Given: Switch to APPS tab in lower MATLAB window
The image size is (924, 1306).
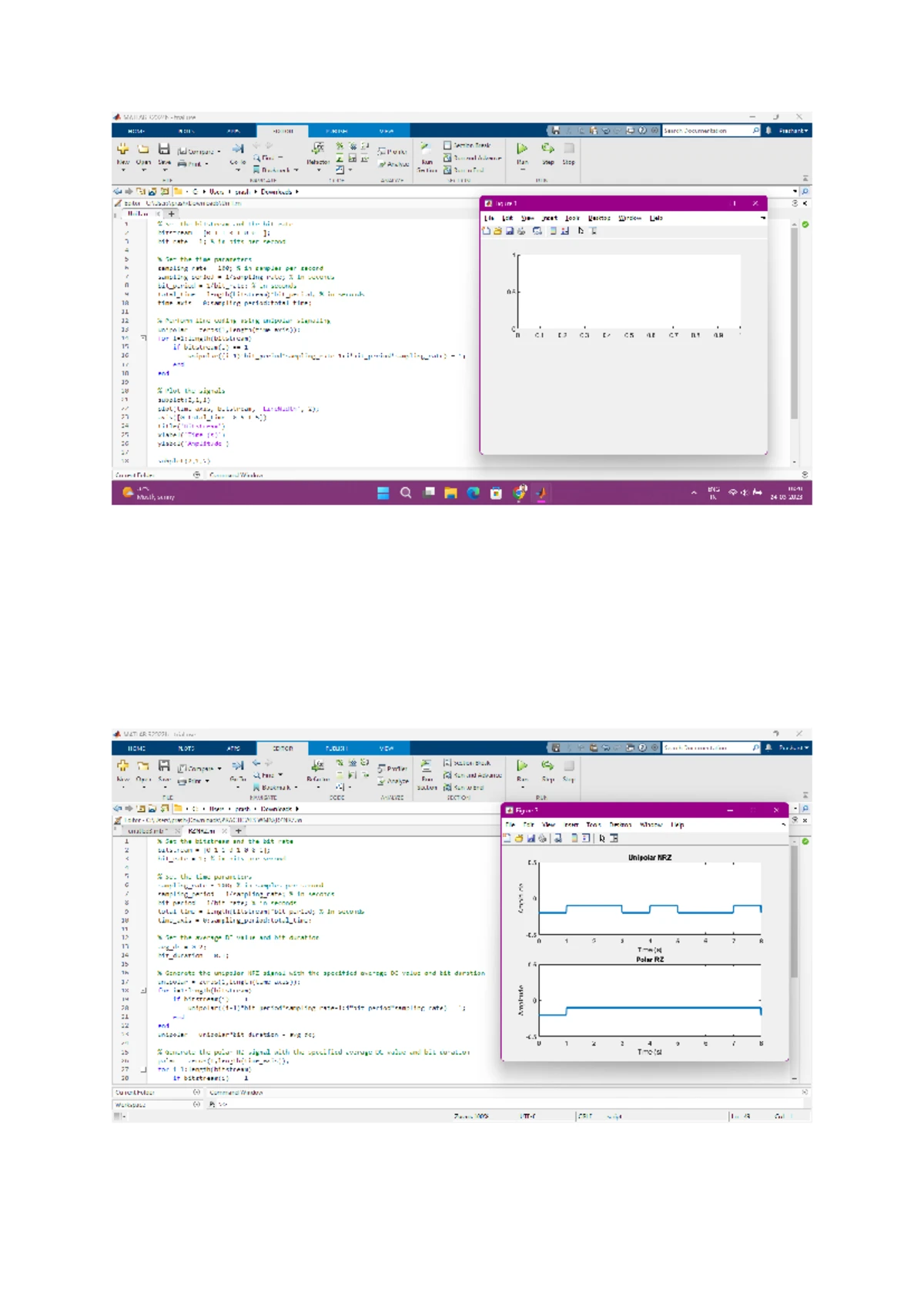Looking at the screenshot, I should (233, 748).
